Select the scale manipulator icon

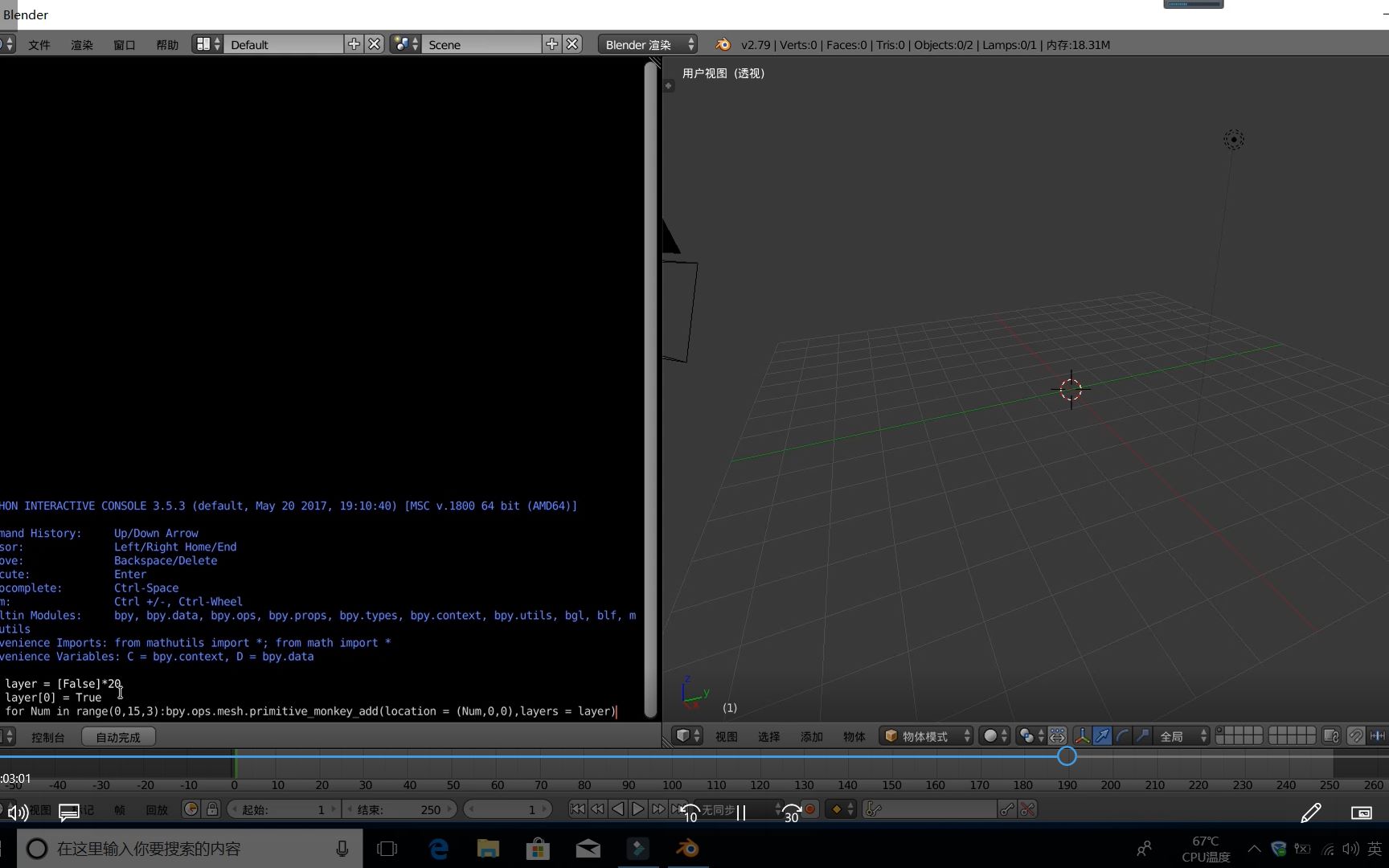[x=1141, y=735]
